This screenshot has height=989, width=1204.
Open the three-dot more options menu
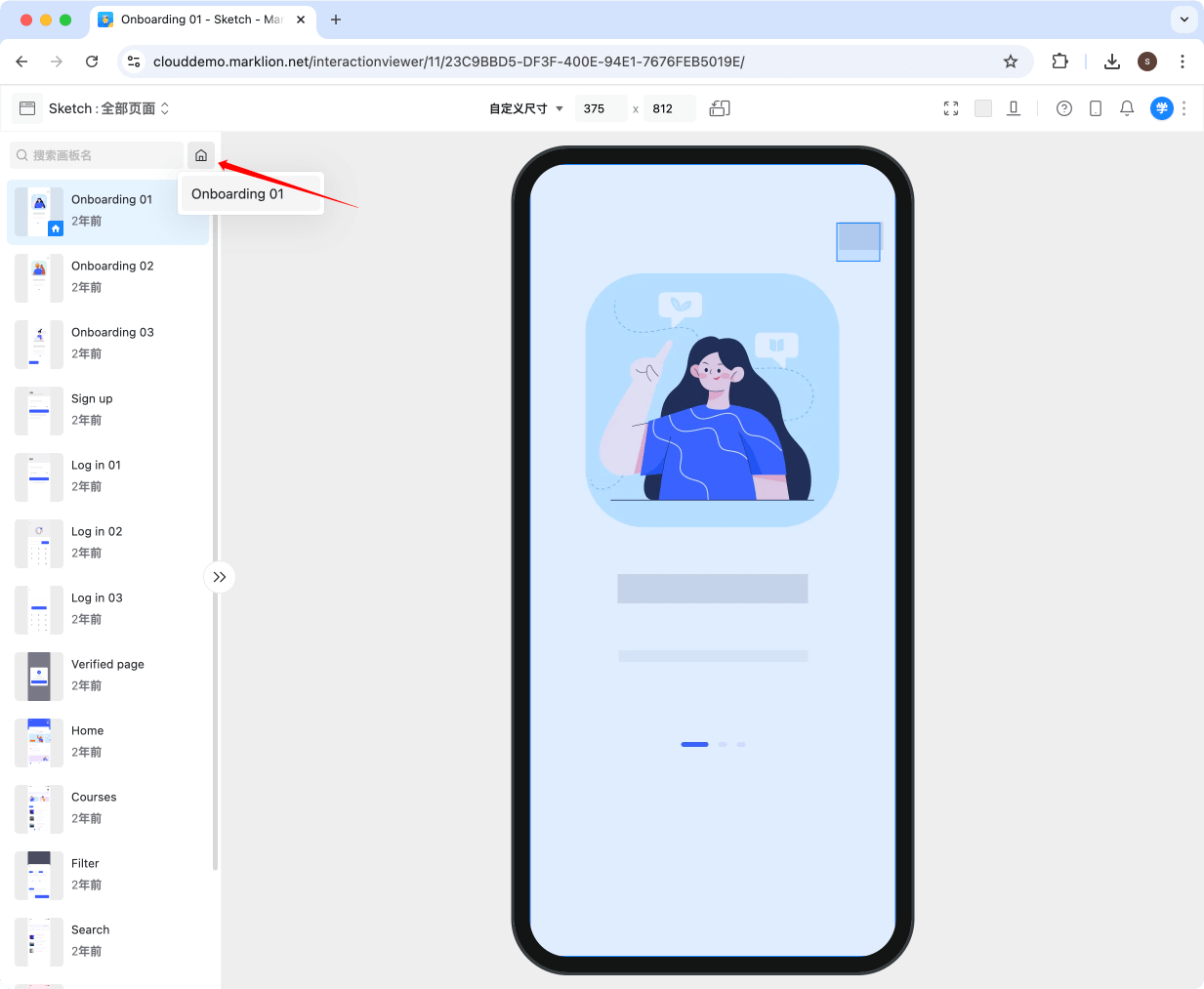pos(1184,108)
